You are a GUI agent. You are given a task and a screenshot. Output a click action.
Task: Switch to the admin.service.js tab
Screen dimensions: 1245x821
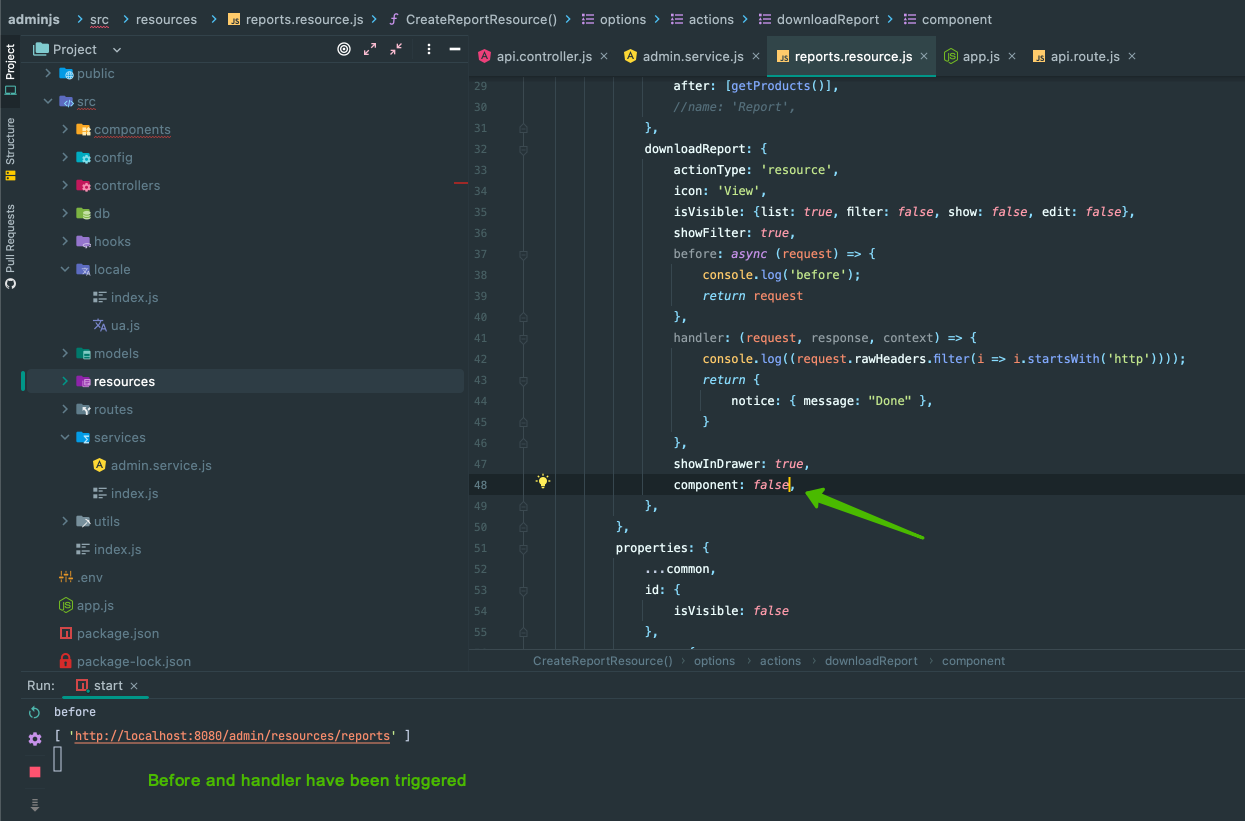coord(692,56)
